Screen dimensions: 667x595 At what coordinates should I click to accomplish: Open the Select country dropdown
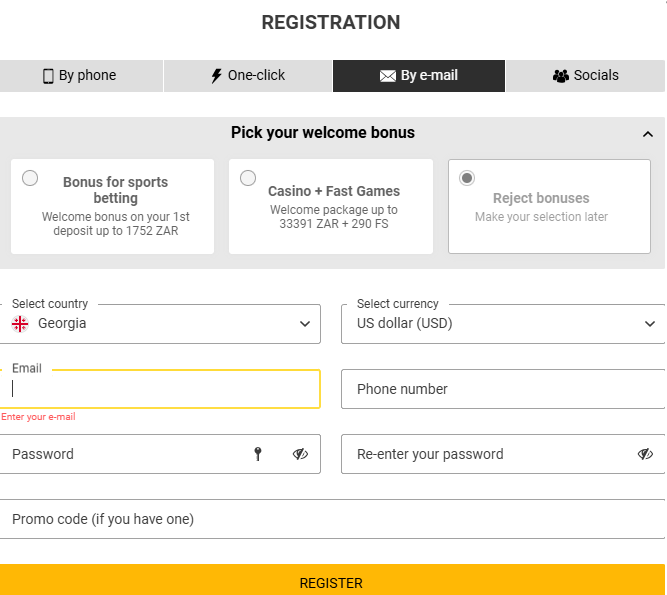pos(160,324)
